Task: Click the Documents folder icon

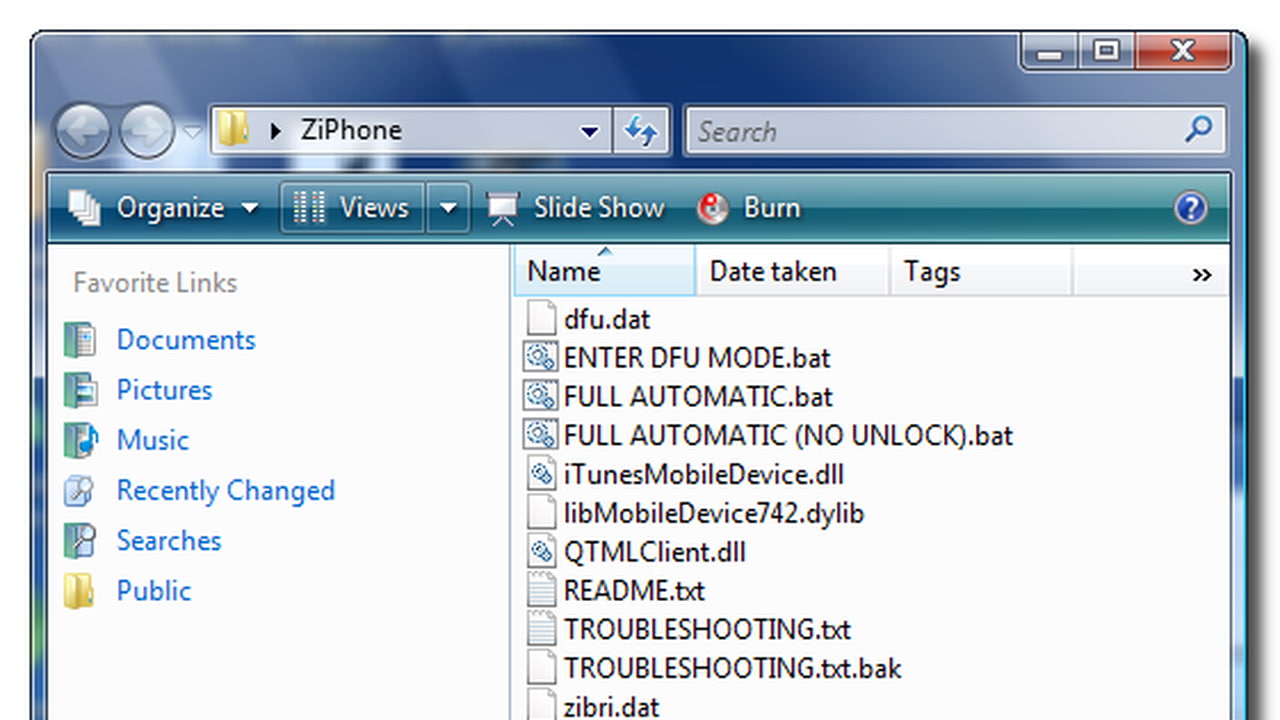Action: pos(80,340)
